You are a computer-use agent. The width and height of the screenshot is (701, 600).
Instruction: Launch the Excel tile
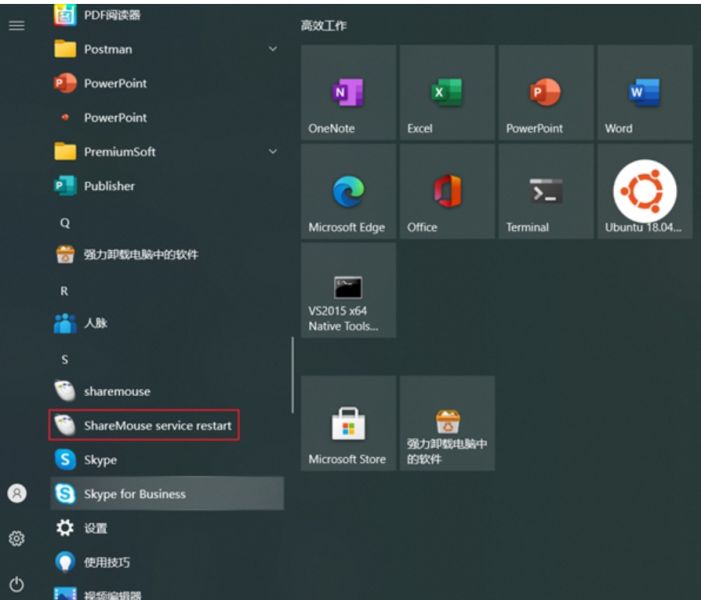[447, 93]
